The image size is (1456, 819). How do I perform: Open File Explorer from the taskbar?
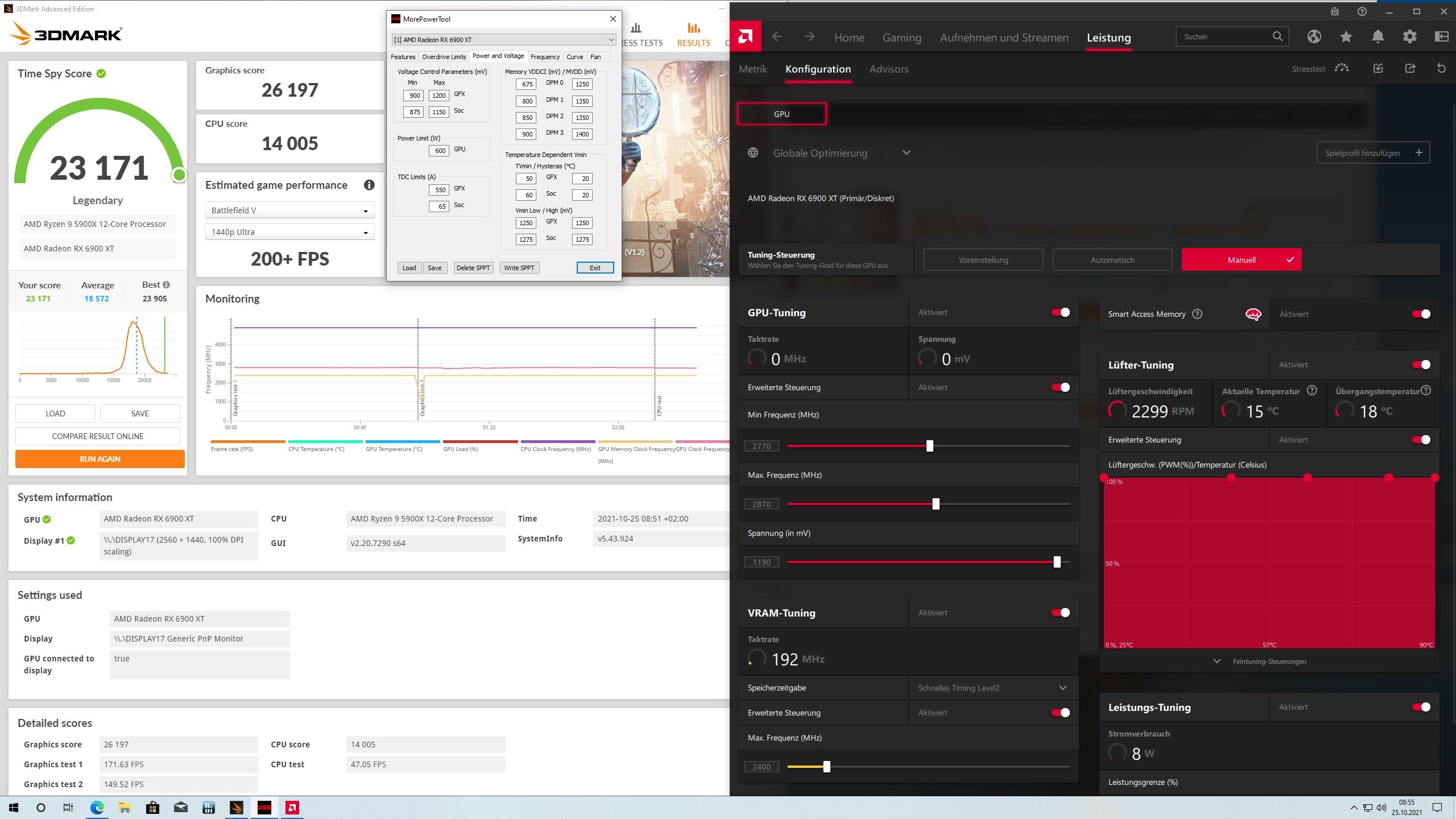tap(125, 808)
